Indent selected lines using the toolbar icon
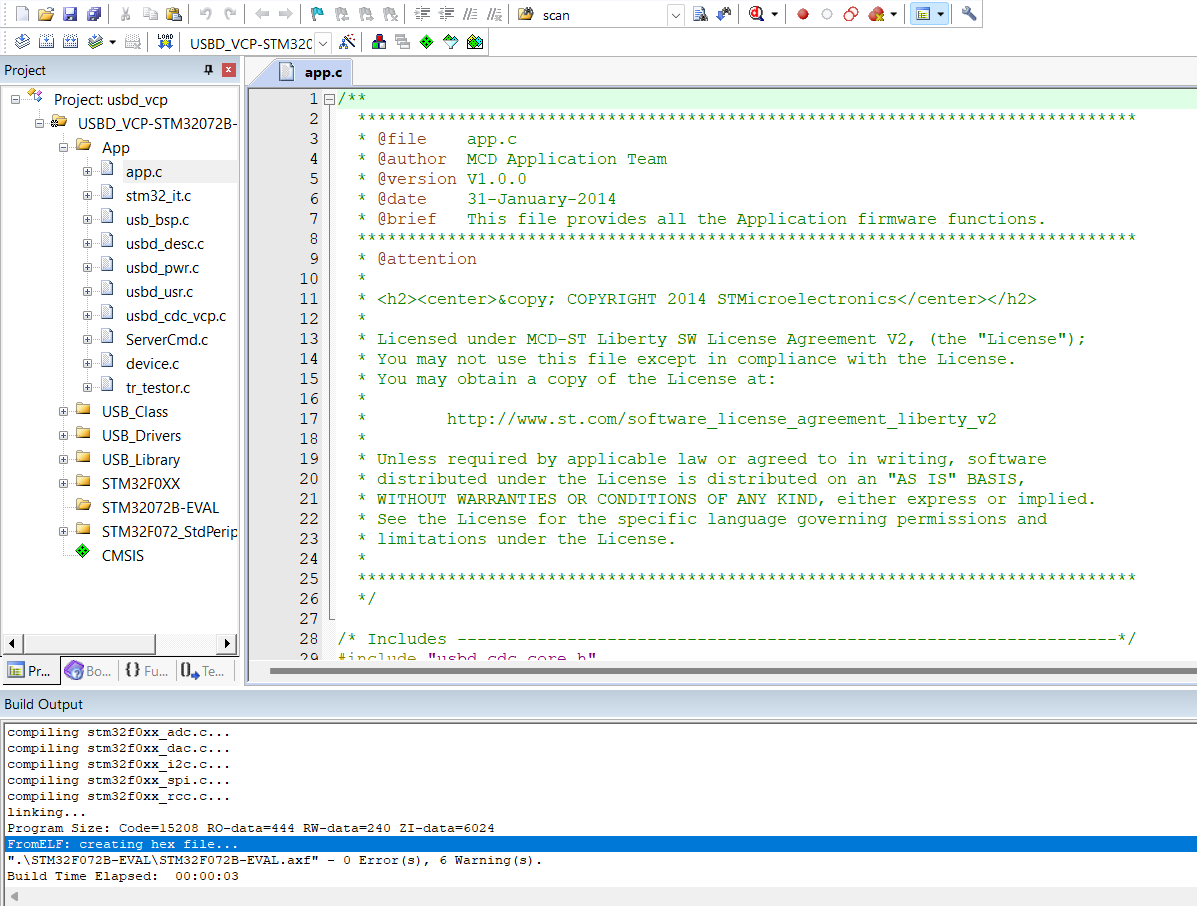 click(x=422, y=15)
